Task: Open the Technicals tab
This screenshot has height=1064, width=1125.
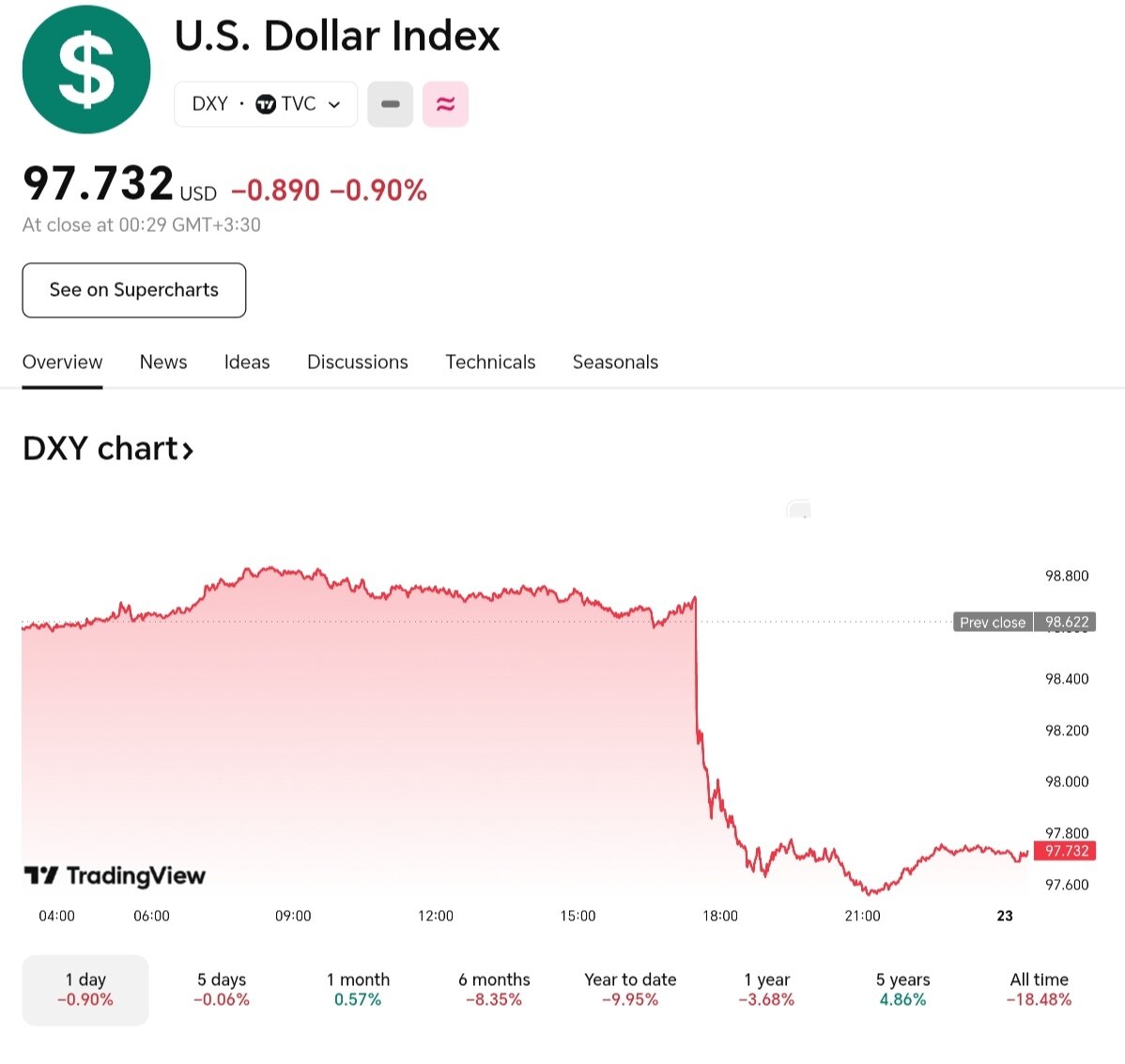Action: pos(490,362)
